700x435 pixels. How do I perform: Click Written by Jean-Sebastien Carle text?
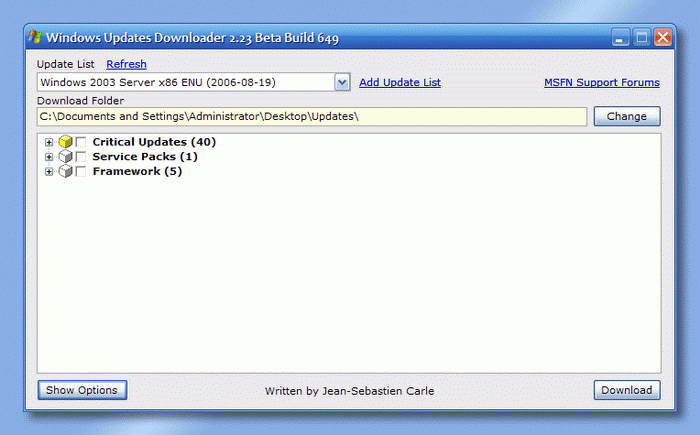click(x=349, y=391)
